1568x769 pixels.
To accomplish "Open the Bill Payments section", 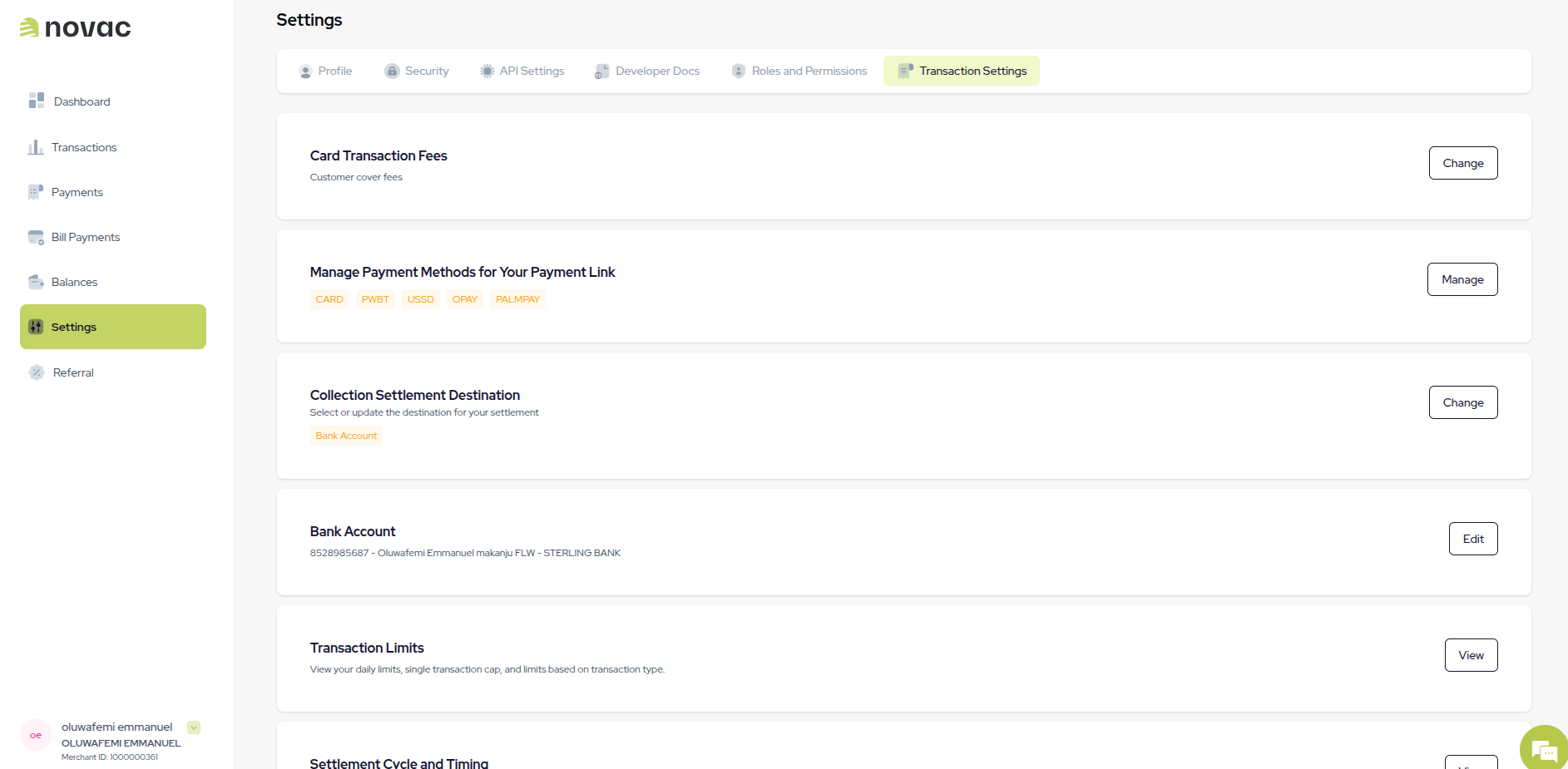I will [86, 237].
